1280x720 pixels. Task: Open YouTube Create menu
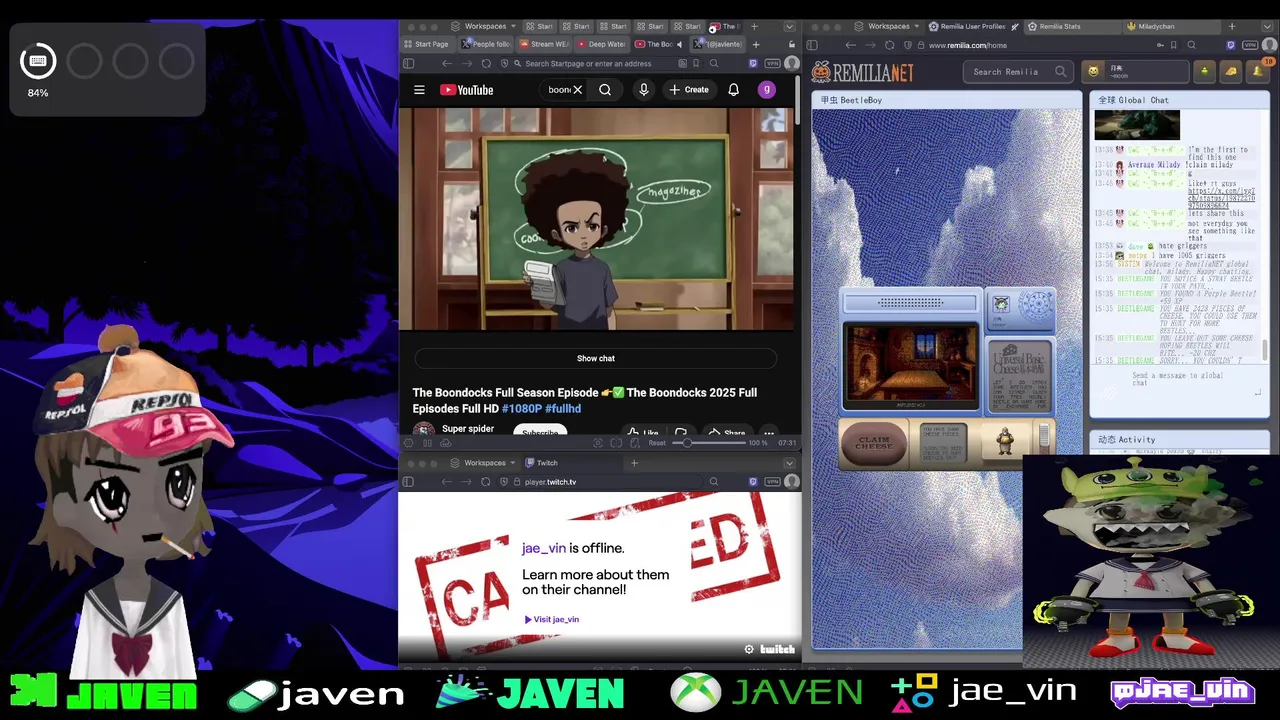pyautogui.click(x=689, y=90)
